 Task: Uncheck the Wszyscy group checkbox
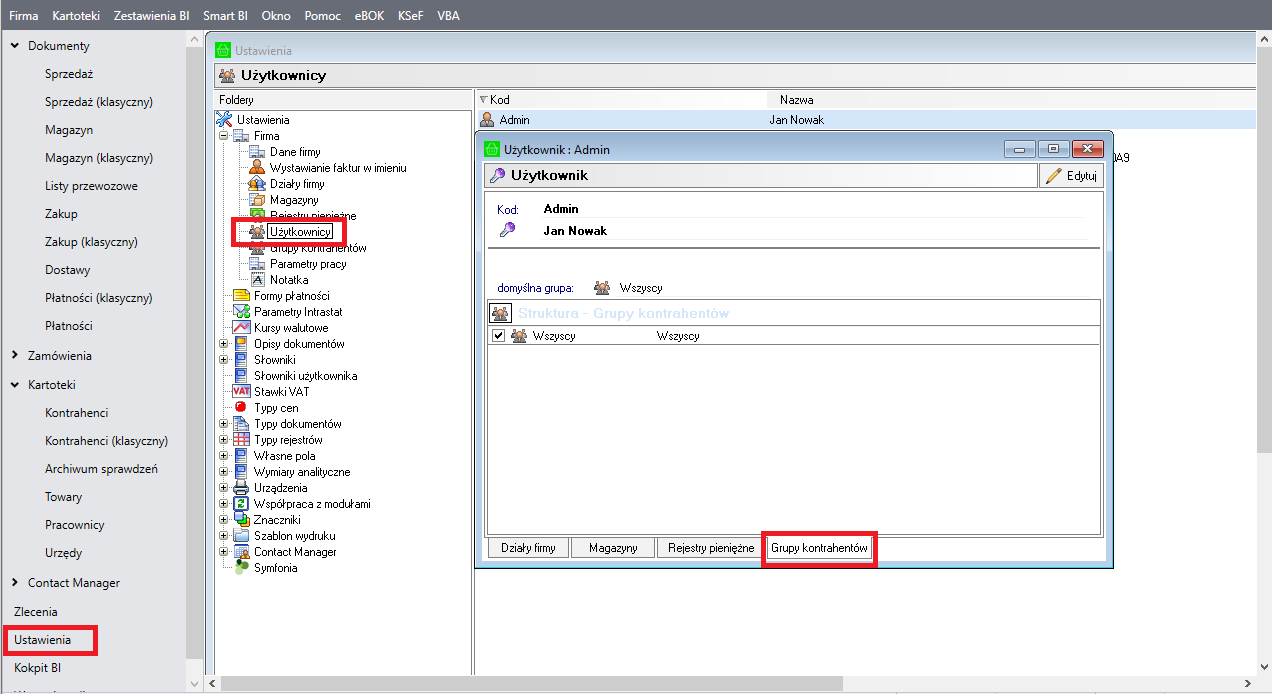coord(498,336)
